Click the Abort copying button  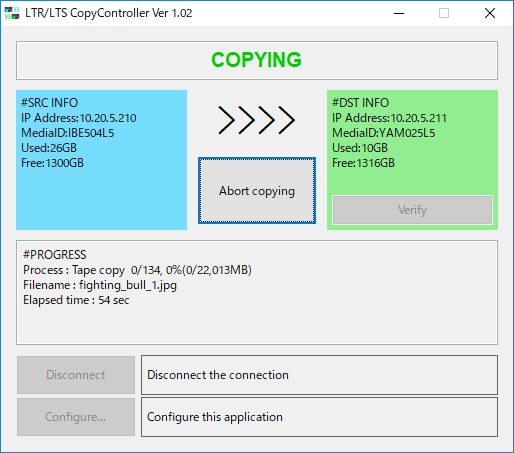pyautogui.click(x=257, y=191)
